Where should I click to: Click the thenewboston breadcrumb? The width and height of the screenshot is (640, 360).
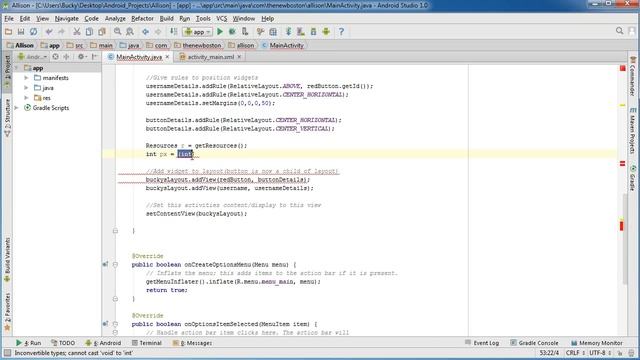pos(198,45)
